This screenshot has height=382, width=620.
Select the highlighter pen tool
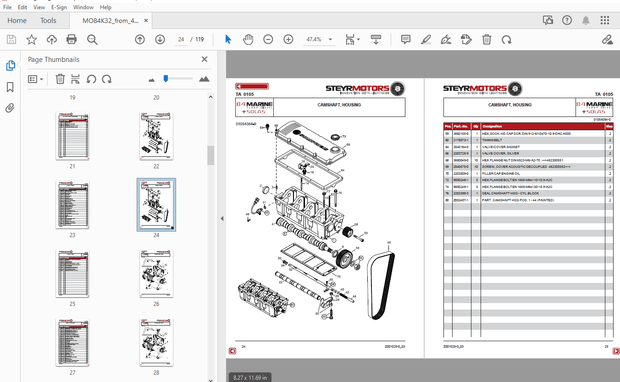point(426,40)
